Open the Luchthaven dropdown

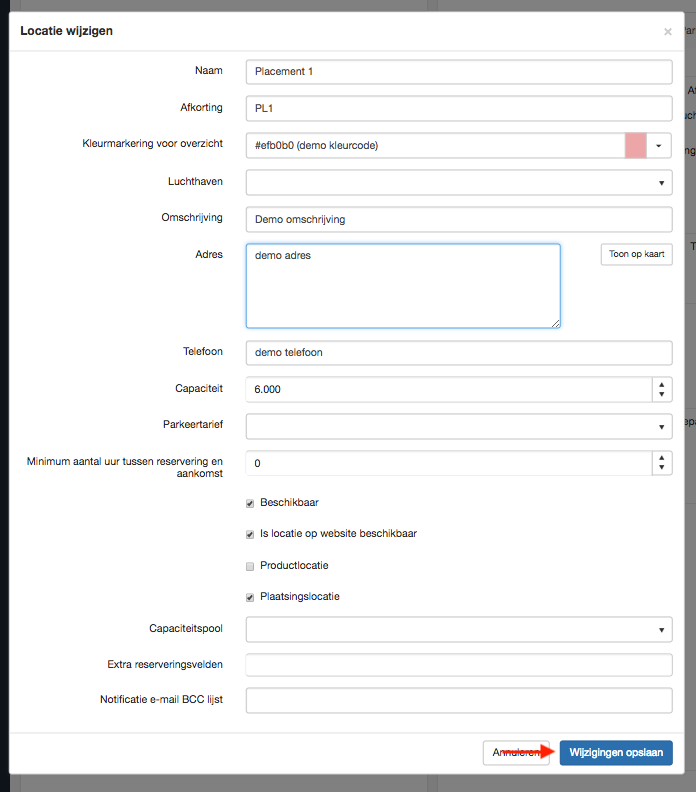pos(459,182)
